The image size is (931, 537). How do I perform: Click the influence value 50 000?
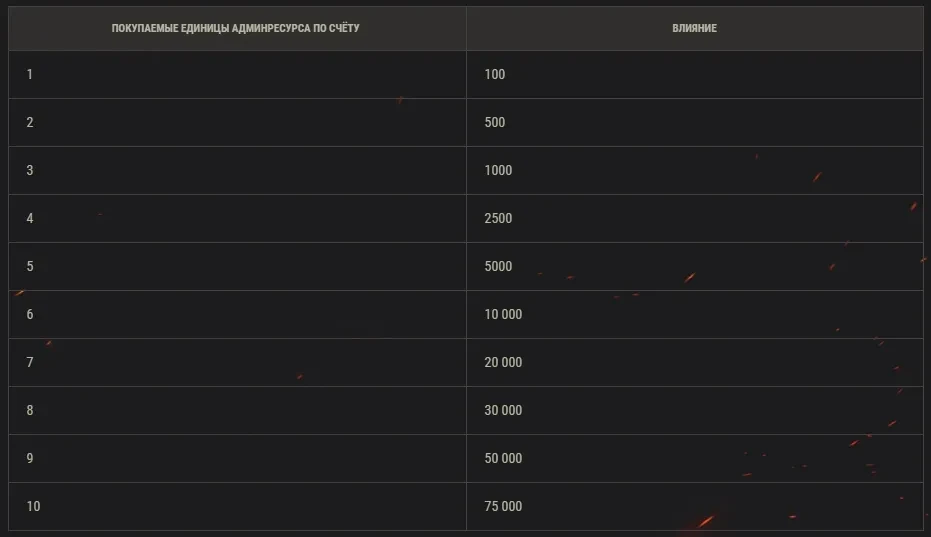coord(503,458)
